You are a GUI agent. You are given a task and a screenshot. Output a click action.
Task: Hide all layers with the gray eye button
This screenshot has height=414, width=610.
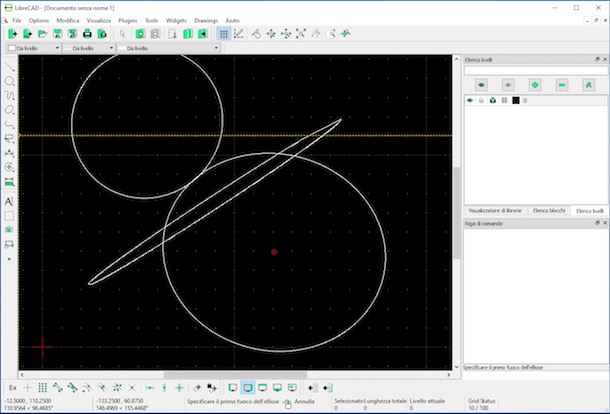coord(508,85)
